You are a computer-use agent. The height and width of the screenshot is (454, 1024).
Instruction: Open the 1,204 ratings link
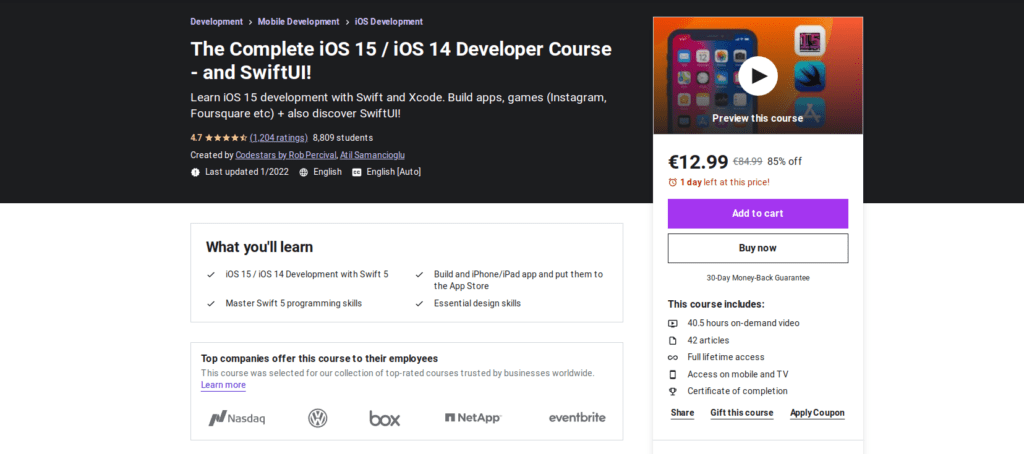point(279,138)
